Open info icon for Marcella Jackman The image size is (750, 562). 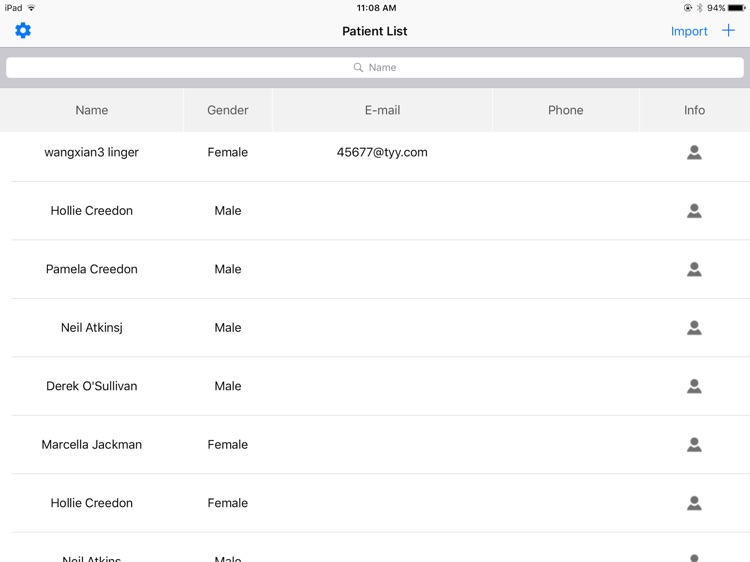(694, 445)
